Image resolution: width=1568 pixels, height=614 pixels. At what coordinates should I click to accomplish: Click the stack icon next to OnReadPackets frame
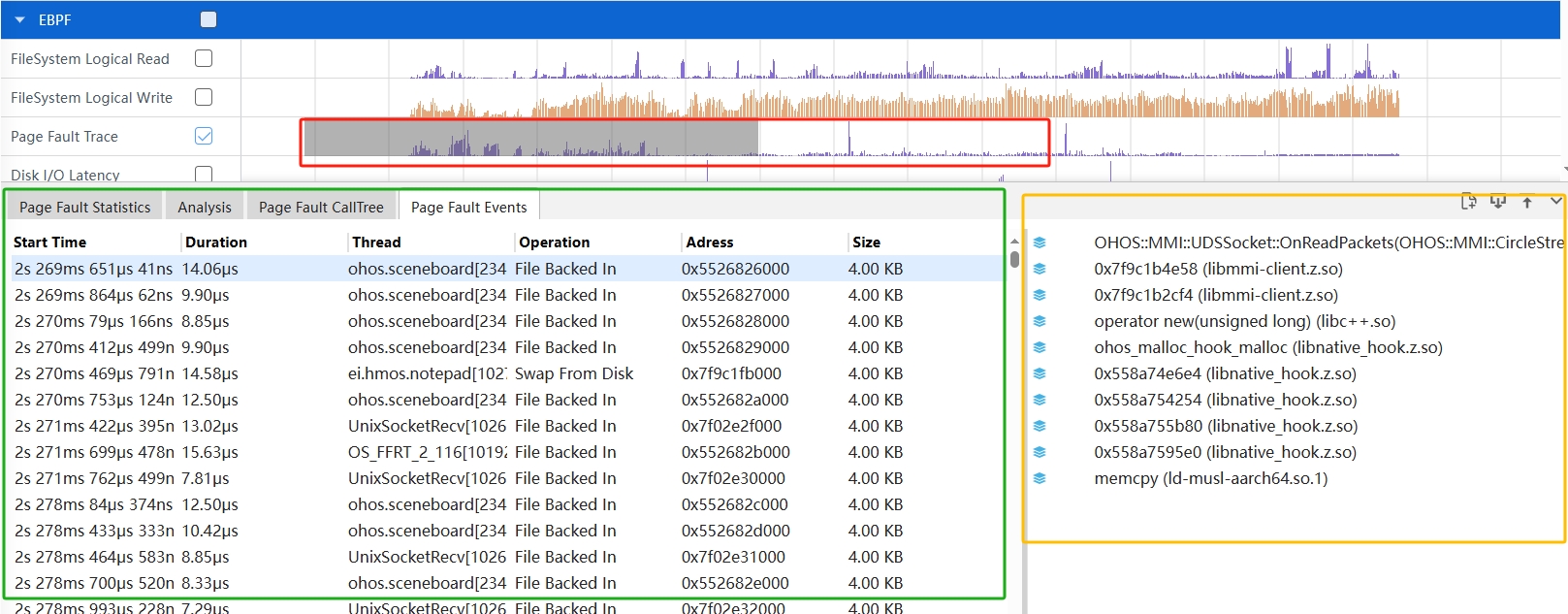tap(1040, 242)
